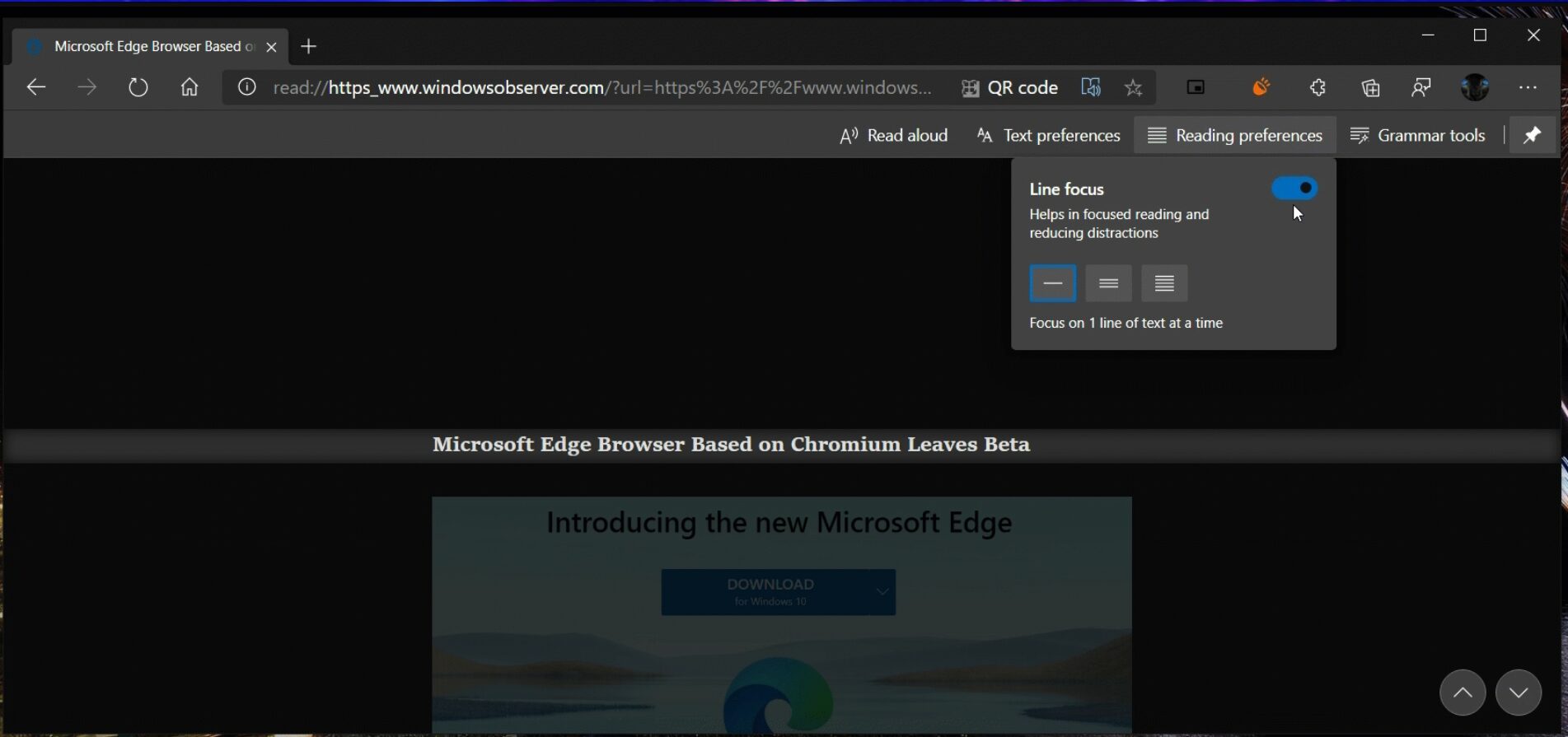Click the Edge logo in the article image

pyautogui.click(x=778, y=696)
